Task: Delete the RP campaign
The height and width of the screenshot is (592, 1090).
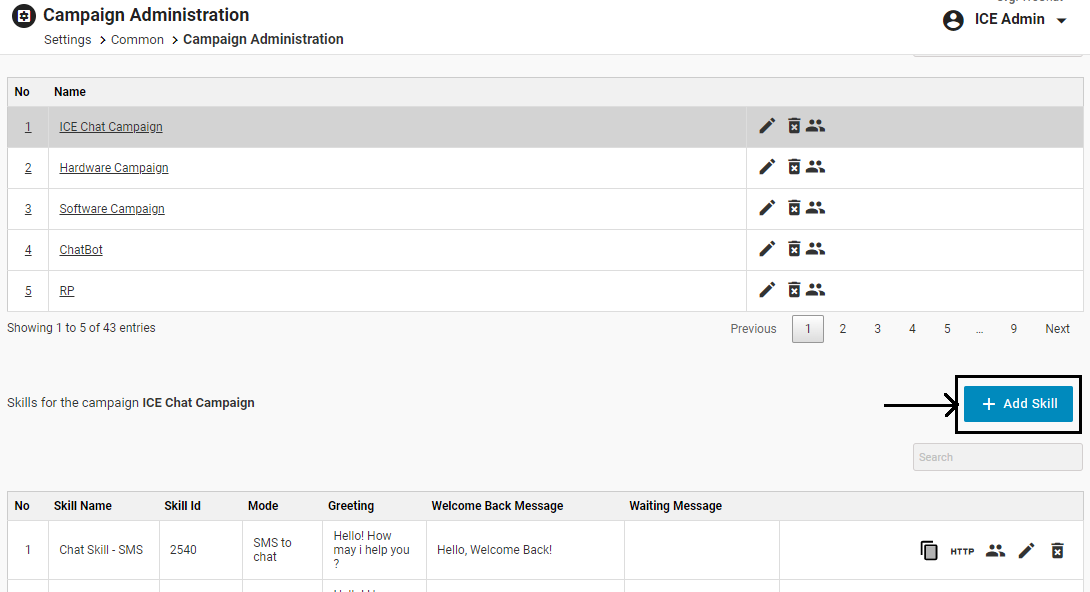Action: click(x=794, y=290)
